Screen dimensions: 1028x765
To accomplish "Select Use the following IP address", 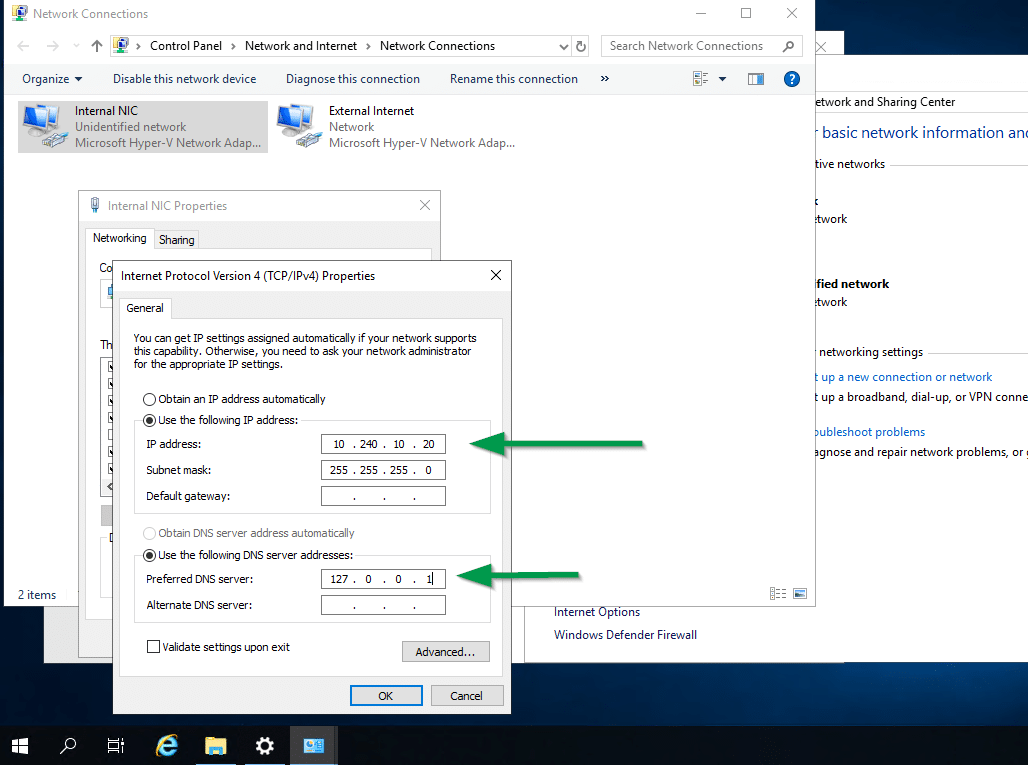I will click(x=150, y=420).
